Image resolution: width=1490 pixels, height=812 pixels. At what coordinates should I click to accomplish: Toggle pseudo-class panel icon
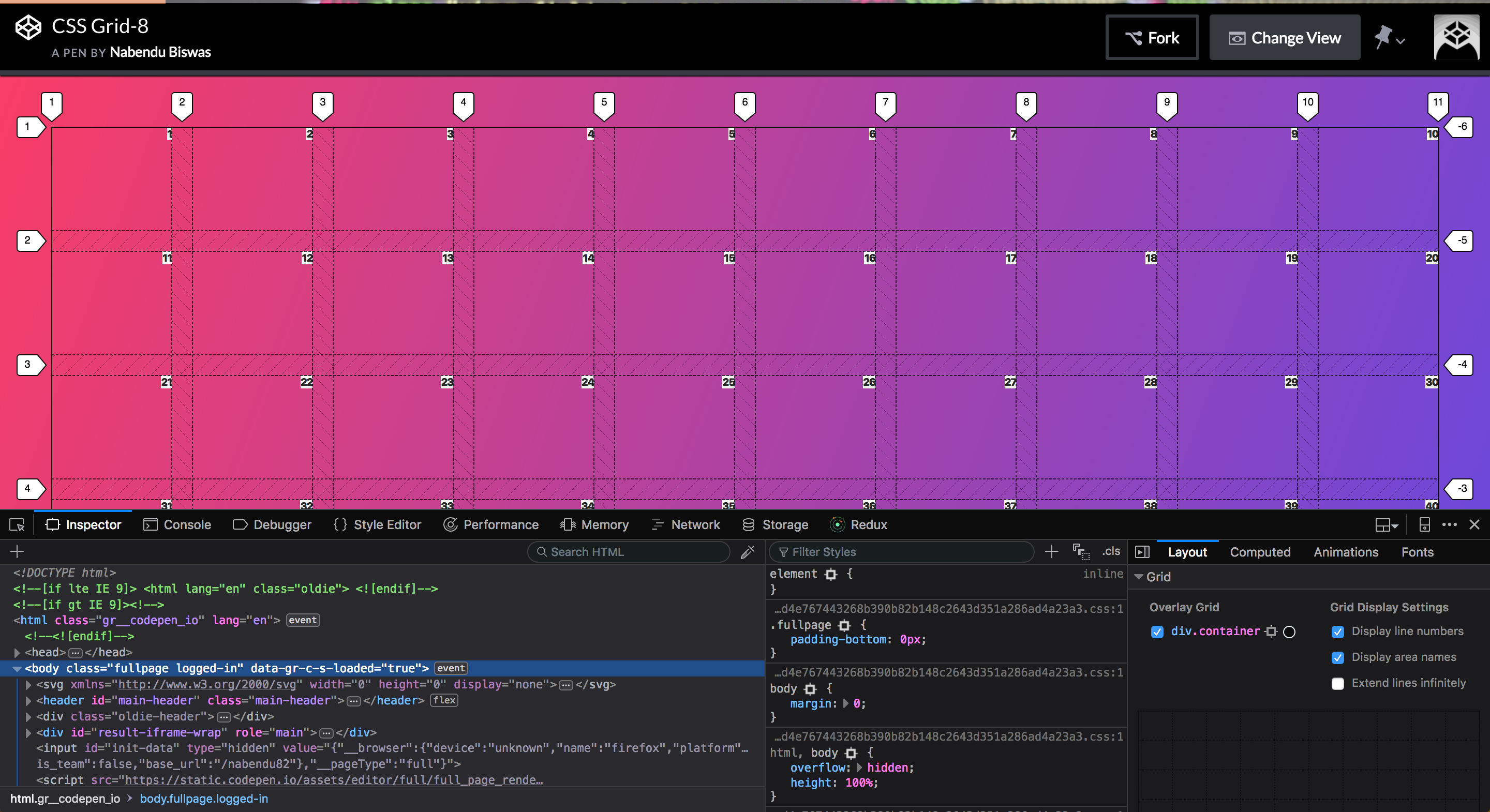(1080, 552)
